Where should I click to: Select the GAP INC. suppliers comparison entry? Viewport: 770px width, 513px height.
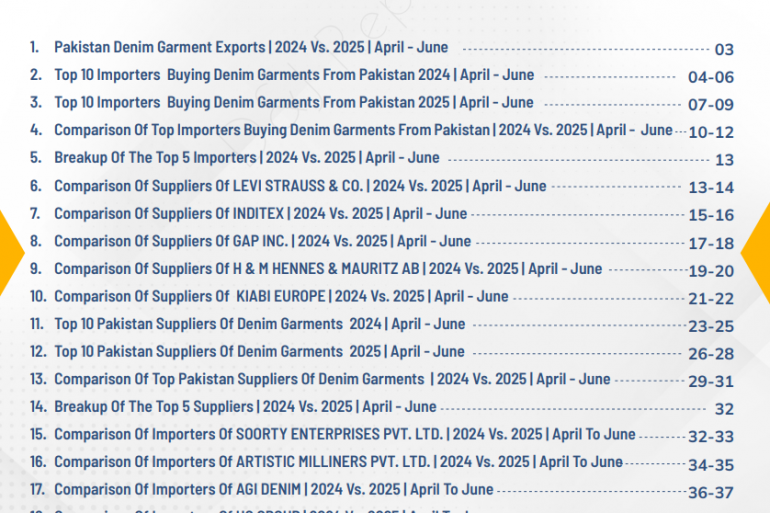(x=262, y=242)
